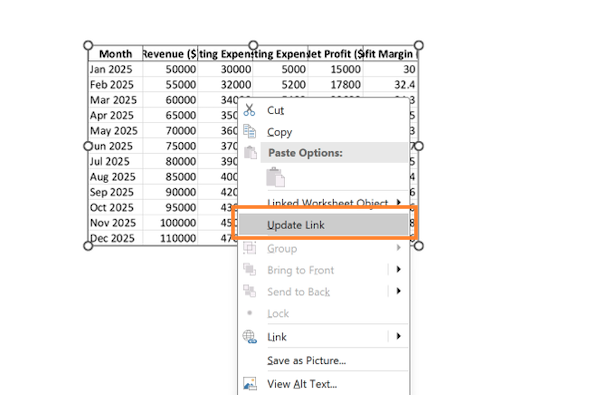Click the Month header cell in the table
The height and width of the screenshot is (395, 613).
tap(115, 54)
